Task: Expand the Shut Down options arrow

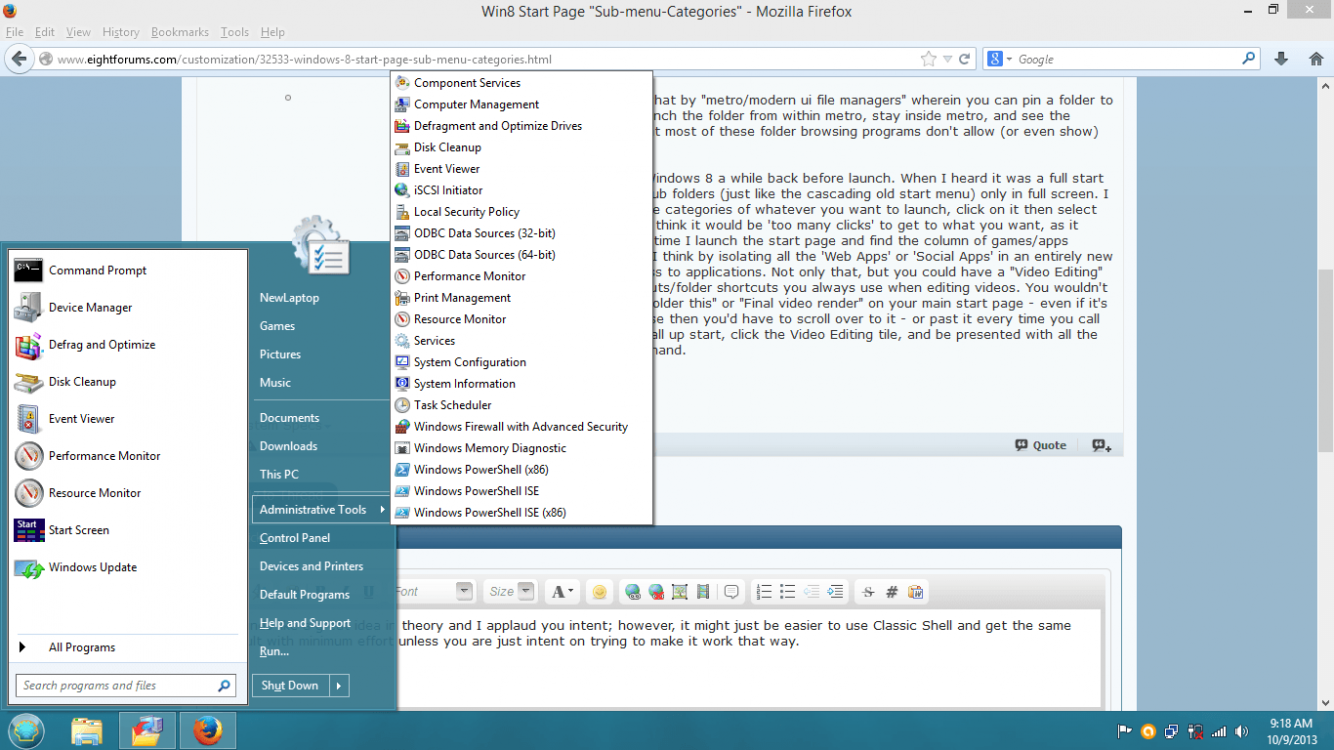Action: (x=339, y=686)
